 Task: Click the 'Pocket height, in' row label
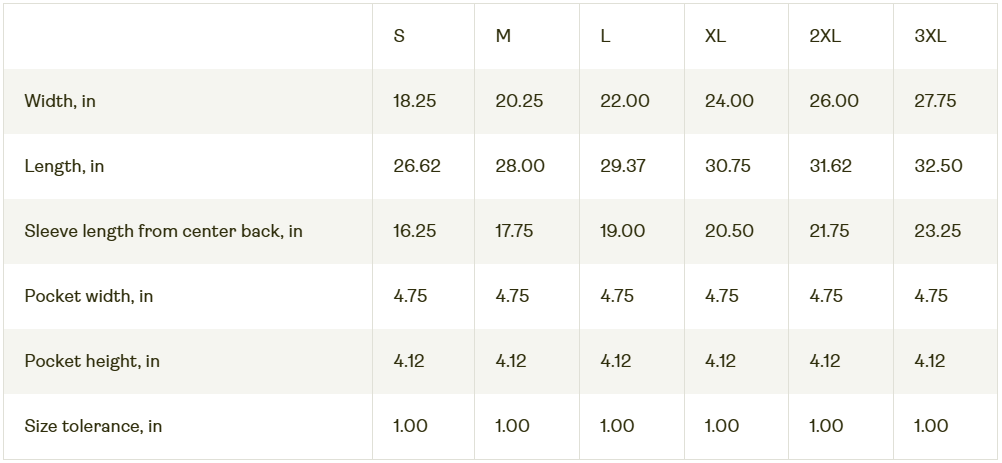[92, 361]
